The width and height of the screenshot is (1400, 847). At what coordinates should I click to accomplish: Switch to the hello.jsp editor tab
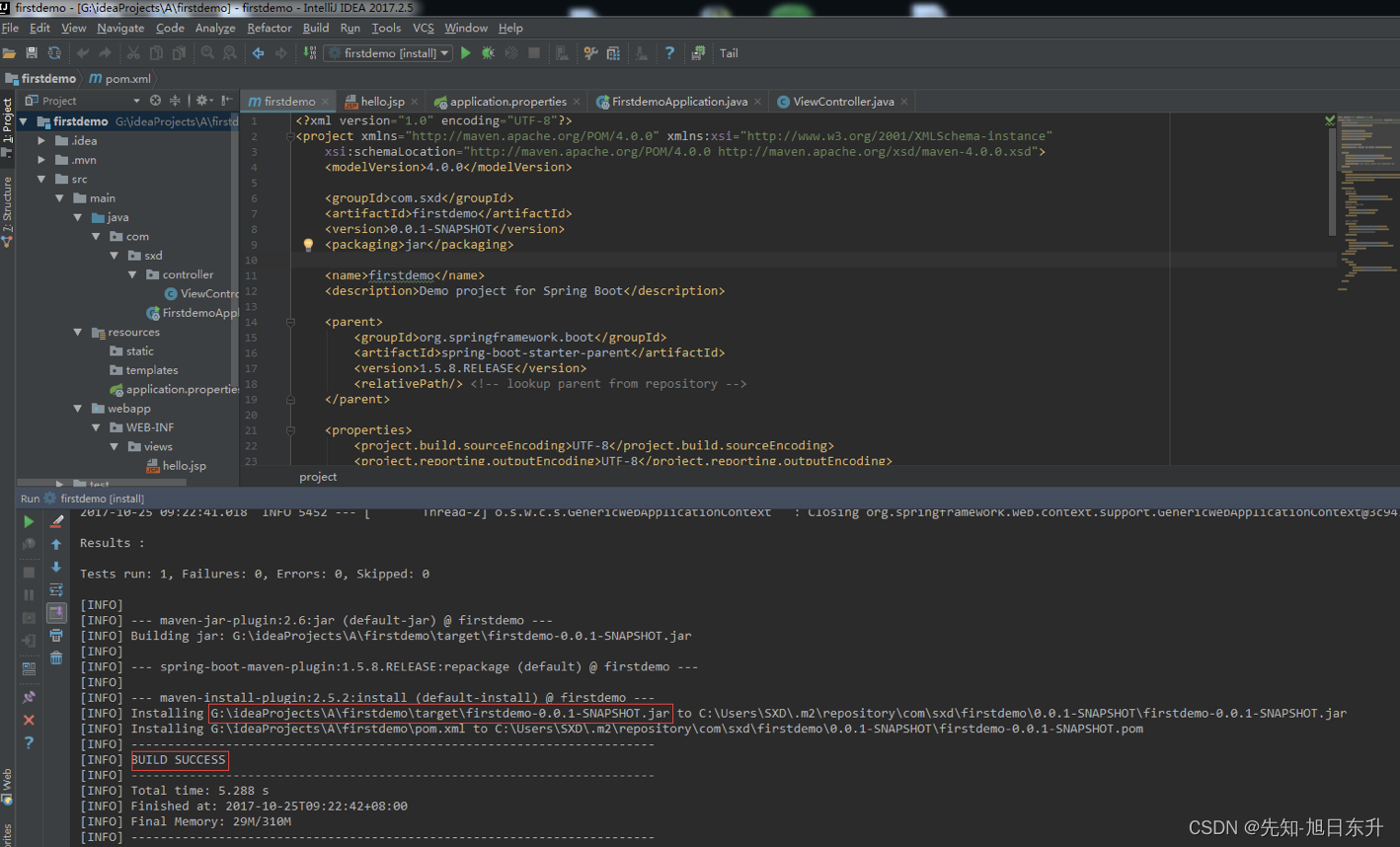[381, 102]
